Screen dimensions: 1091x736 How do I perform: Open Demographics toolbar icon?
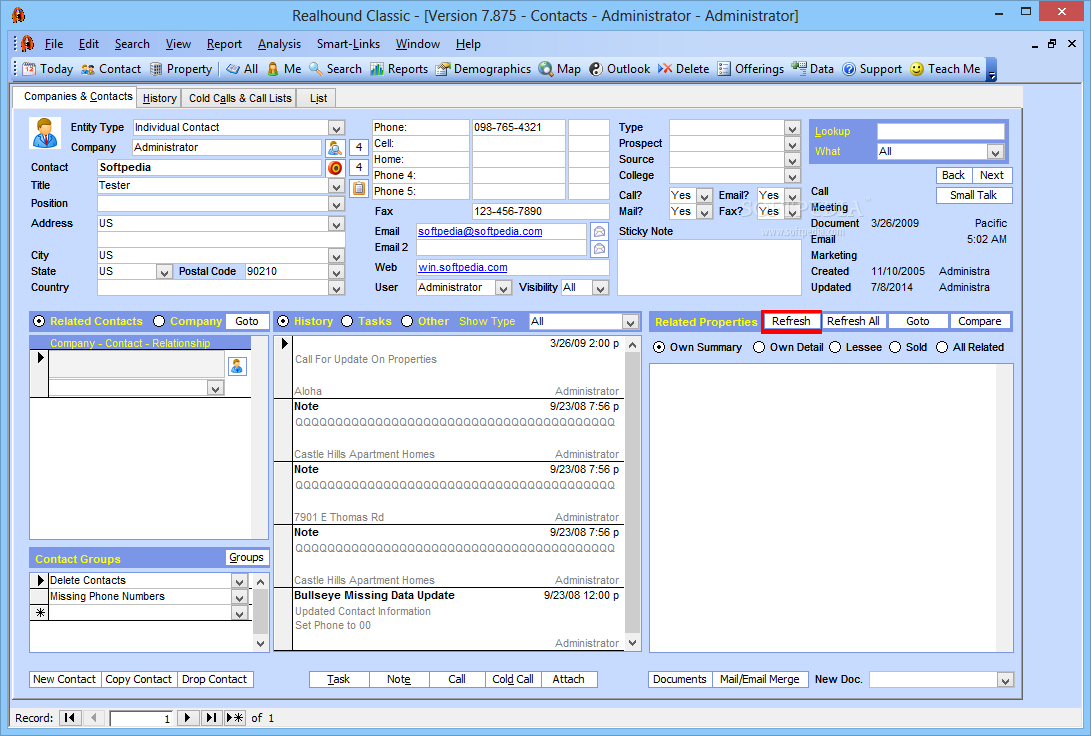484,69
